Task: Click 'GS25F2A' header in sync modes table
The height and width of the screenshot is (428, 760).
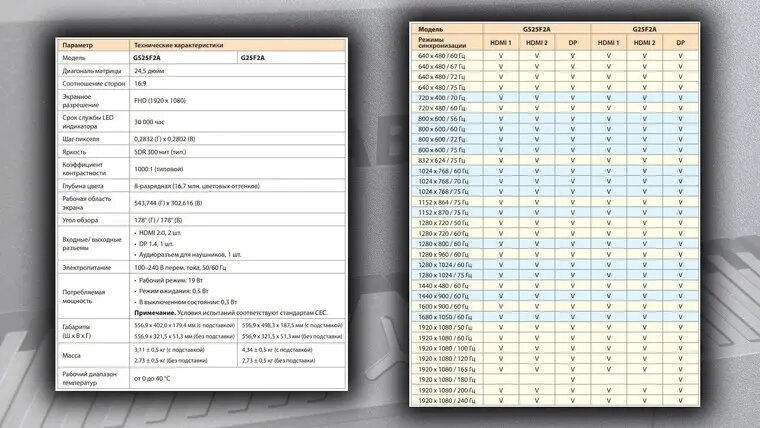Action: pos(537,29)
